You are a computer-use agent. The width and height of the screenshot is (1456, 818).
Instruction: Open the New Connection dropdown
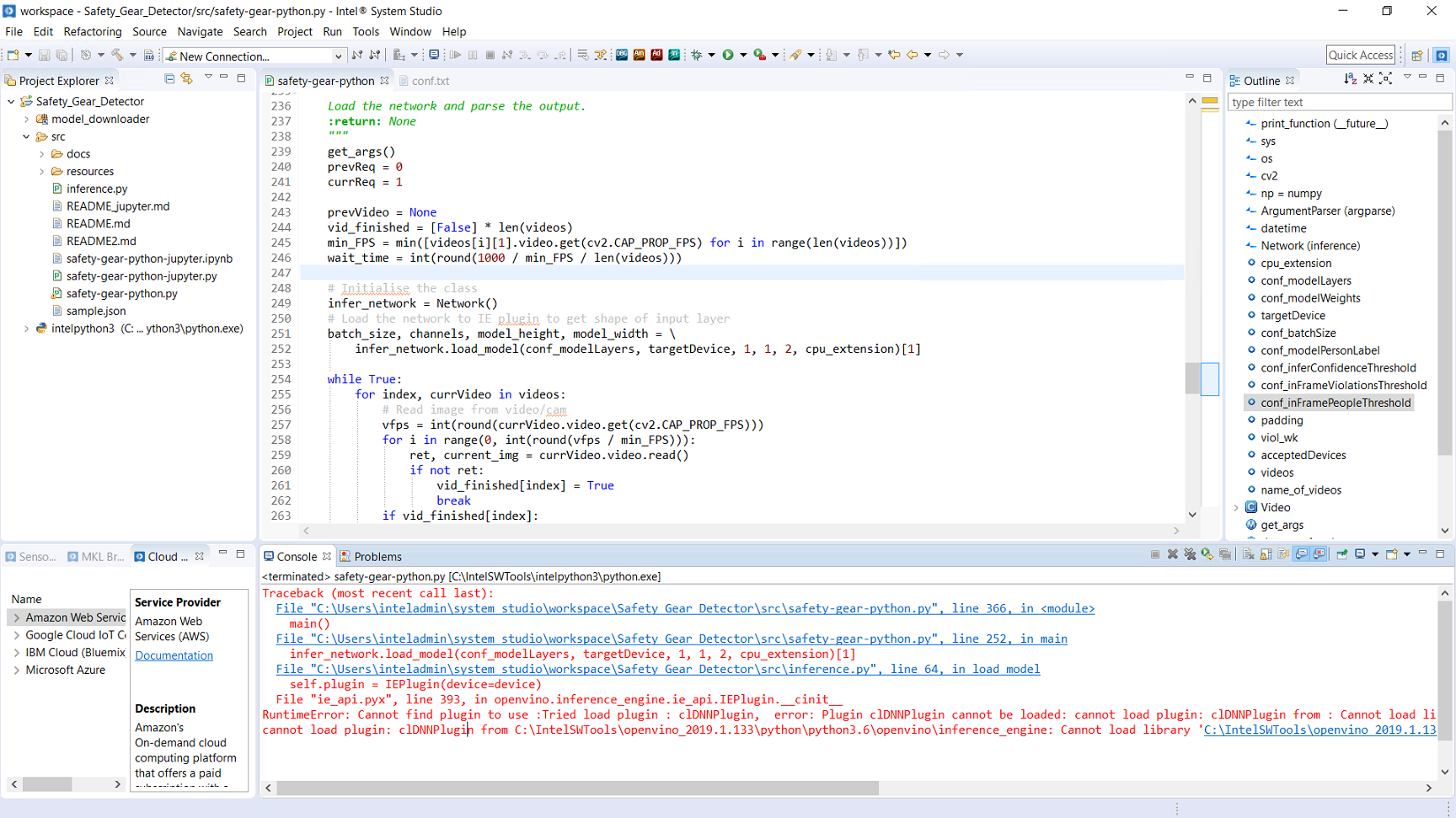[338, 56]
